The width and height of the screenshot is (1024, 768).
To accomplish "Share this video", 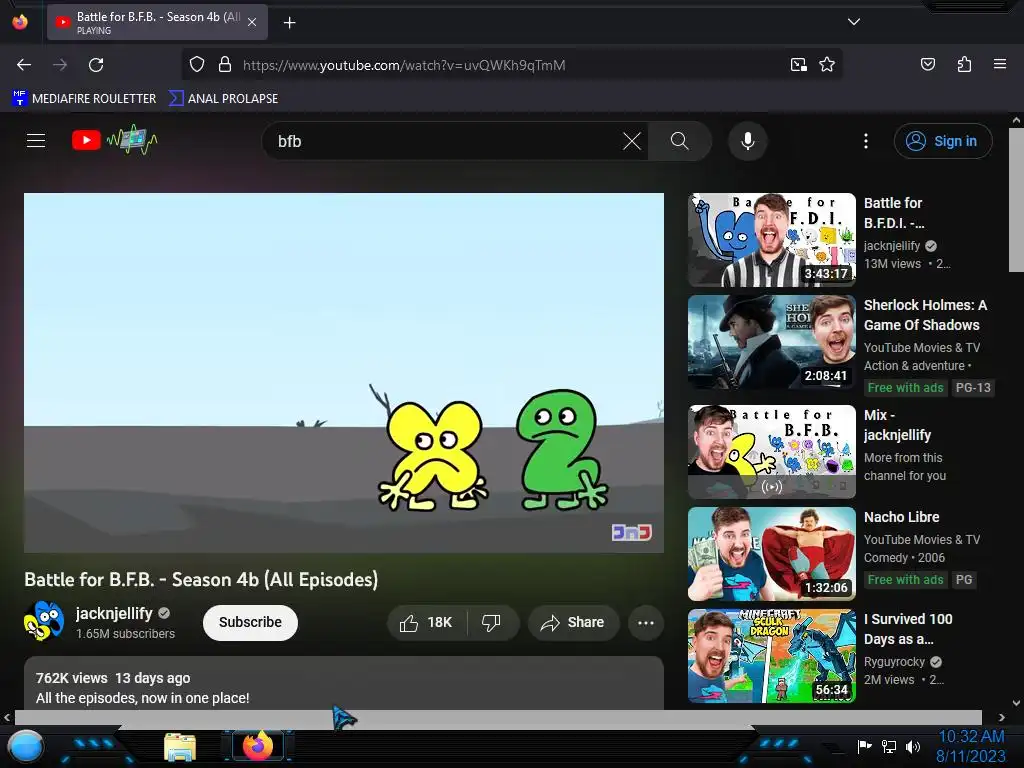I will (572, 623).
